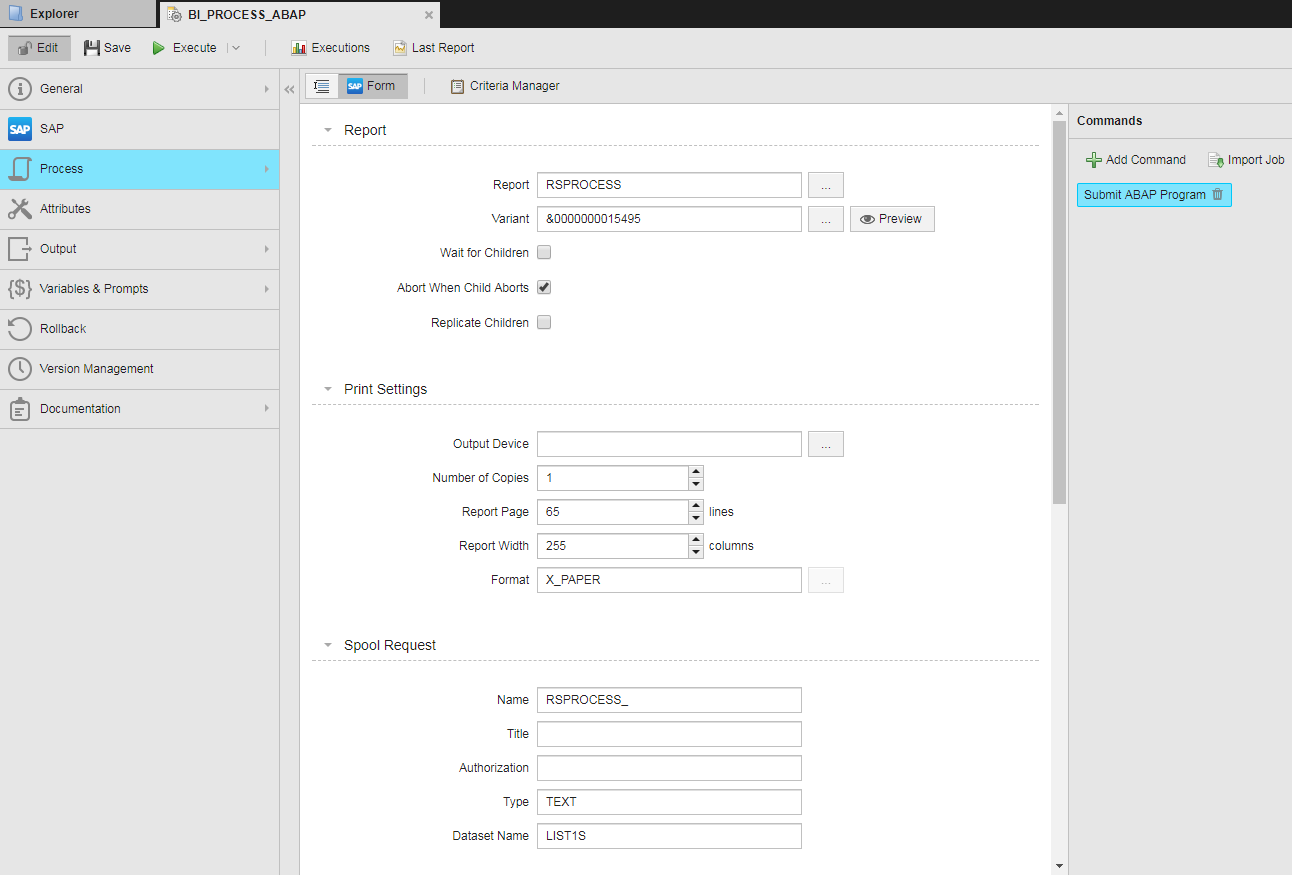Expand the General submenu arrow

tap(267, 89)
